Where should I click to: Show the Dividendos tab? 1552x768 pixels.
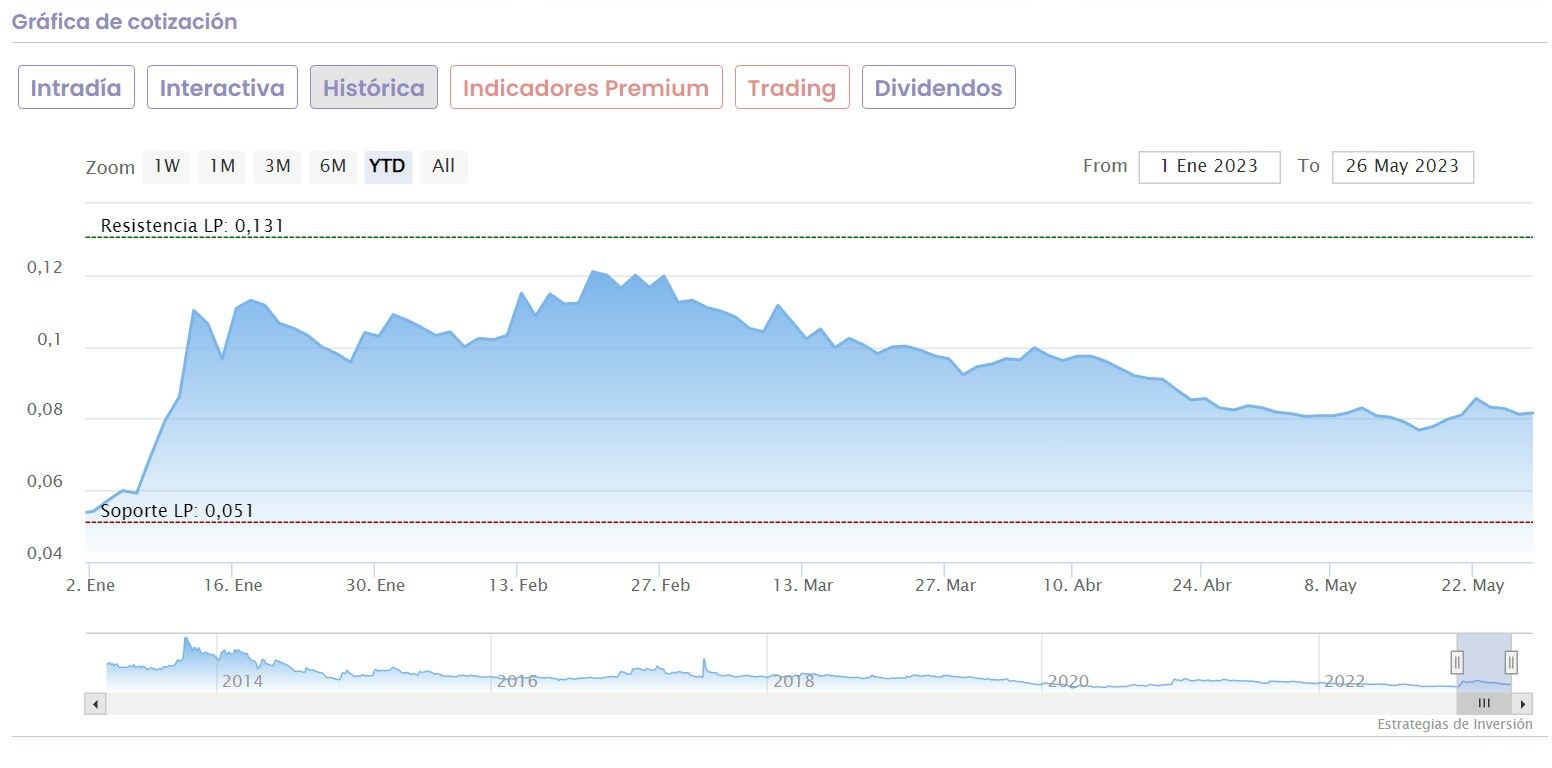coord(938,88)
